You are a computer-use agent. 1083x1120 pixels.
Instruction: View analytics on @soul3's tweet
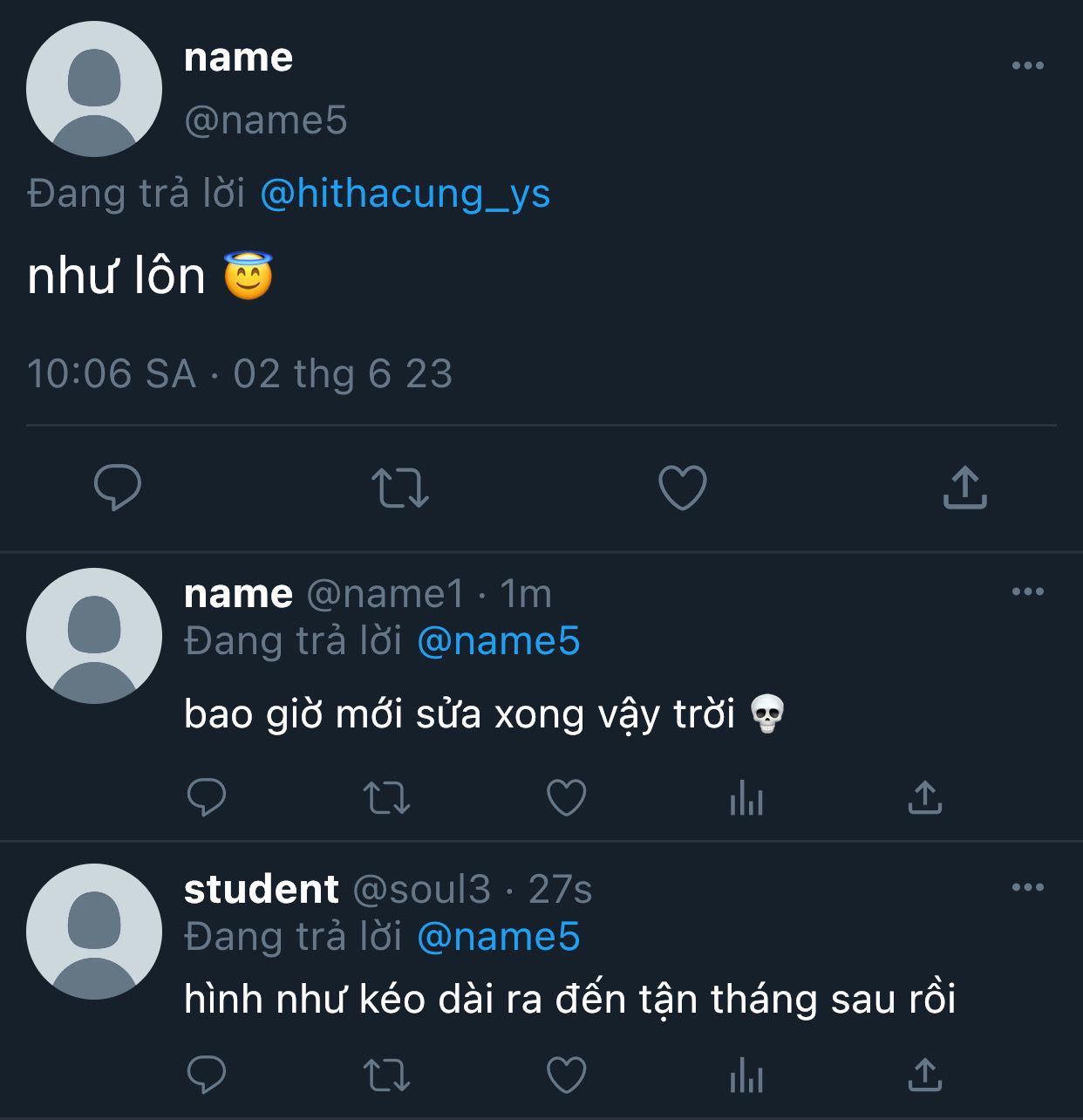click(746, 1075)
